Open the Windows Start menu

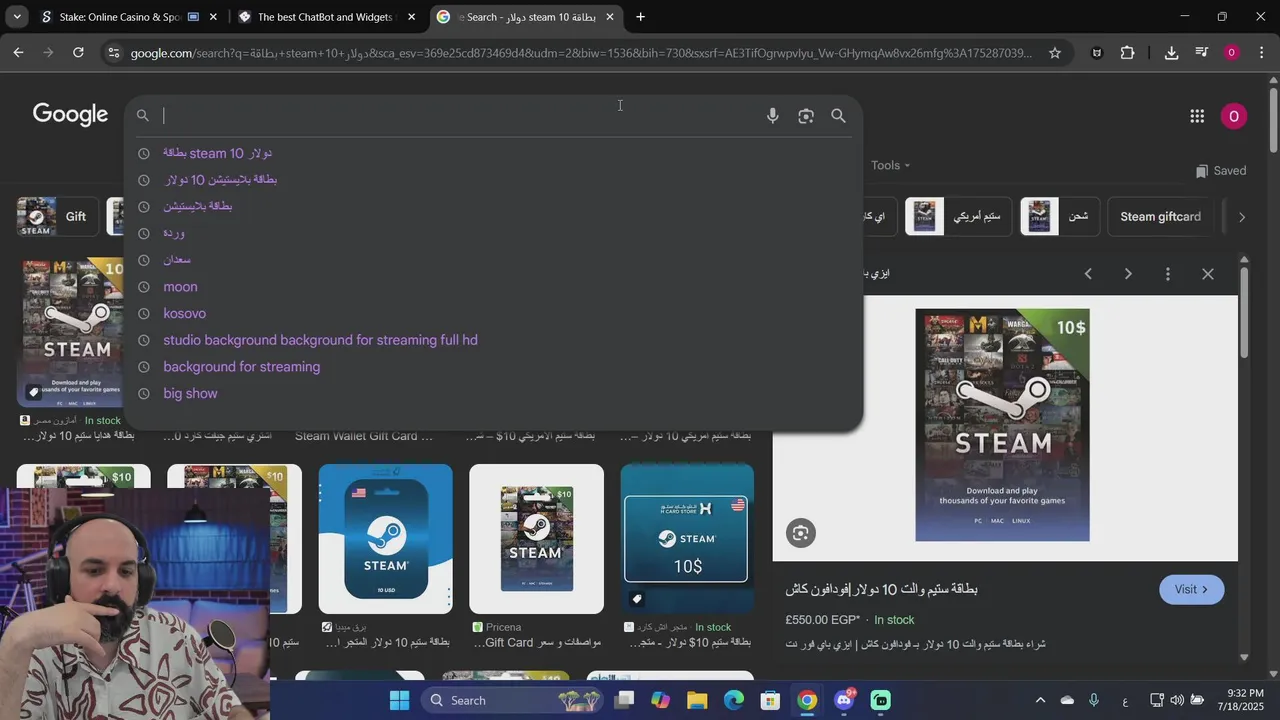point(399,700)
